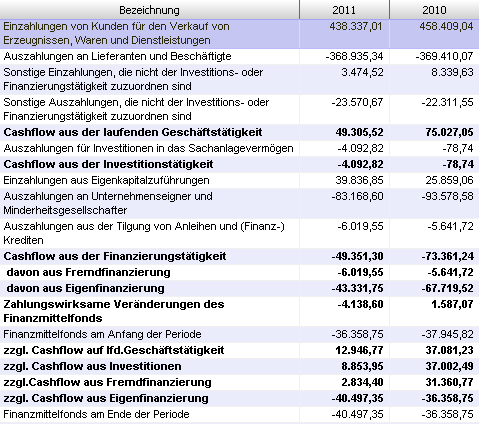Click the 1.587,07 cell
The width and height of the screenshot is (479, 424).
coord(435,311)
